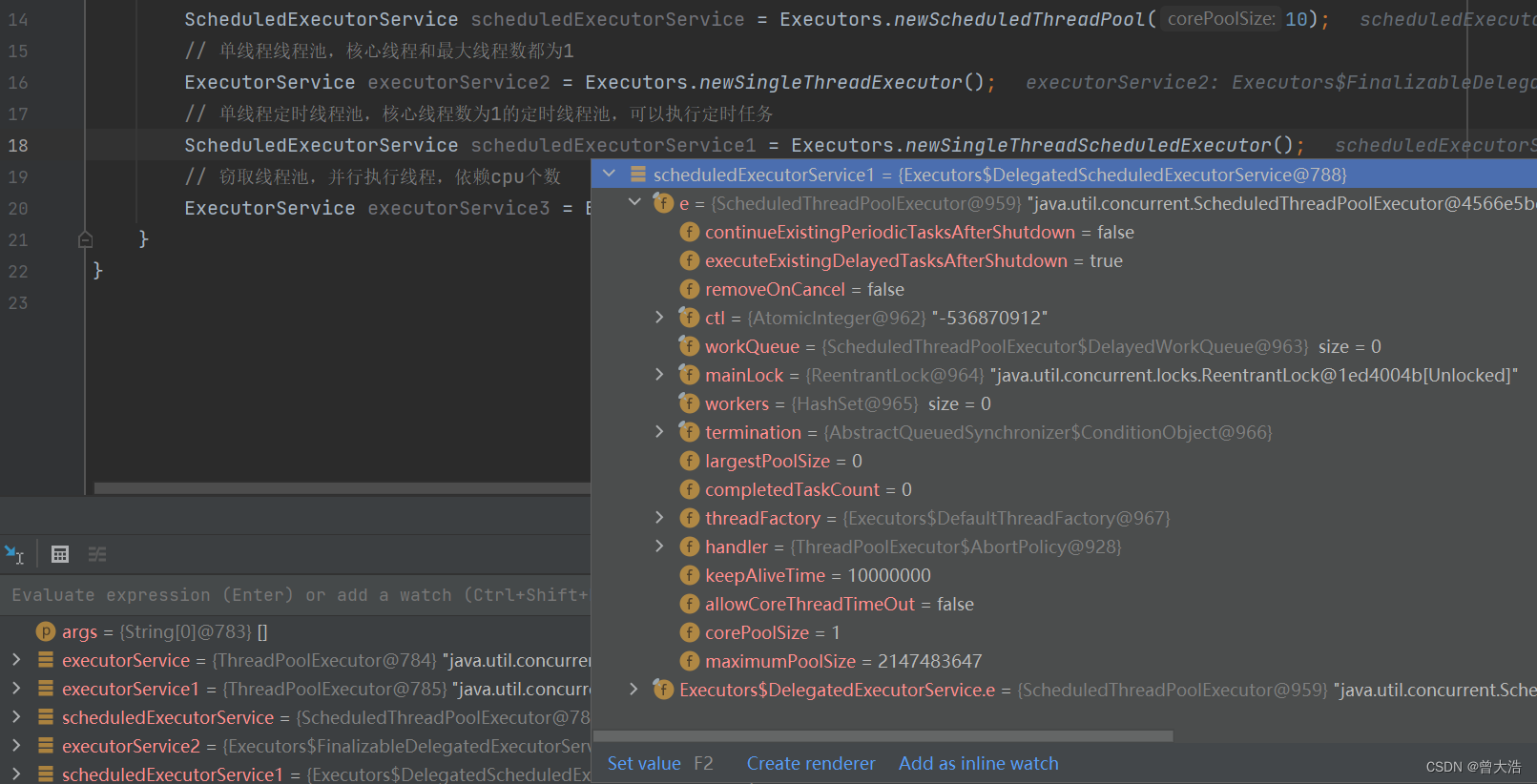The image size is (1537, 784).
Task: Click field icon next to removeOnCancel
Action: [x=689, y=289]
